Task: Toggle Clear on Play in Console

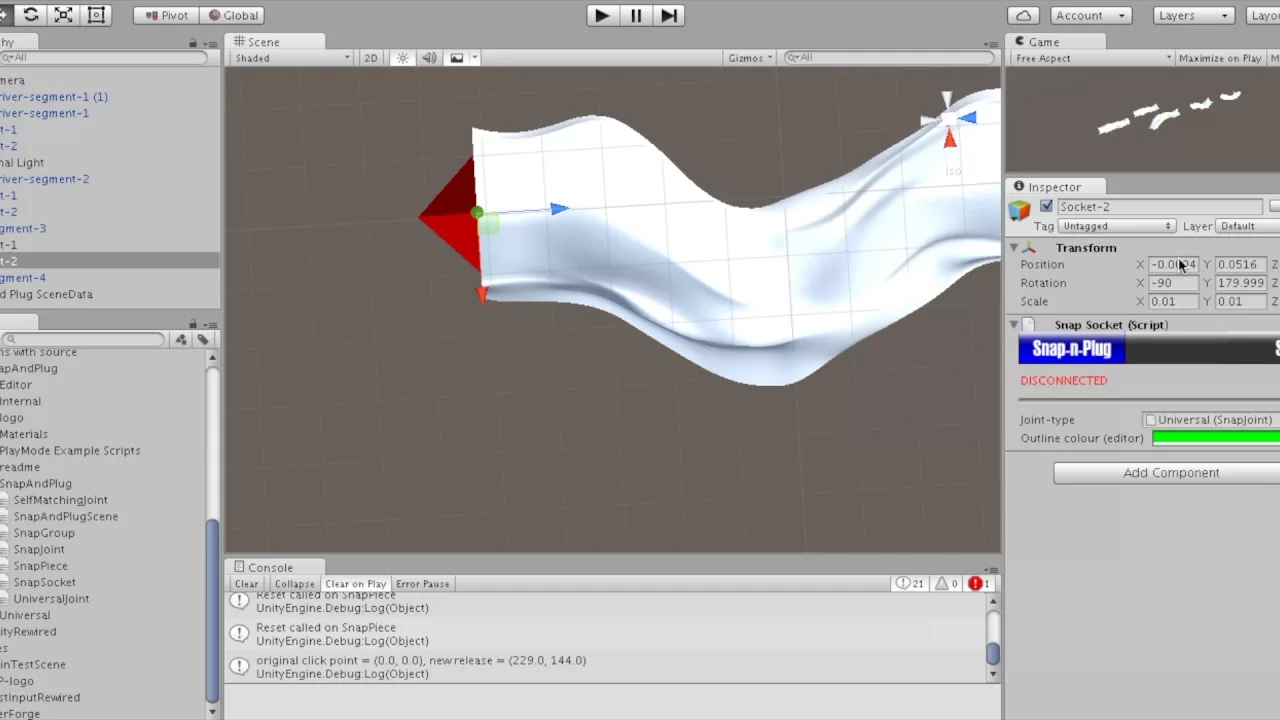Action: 355,584
